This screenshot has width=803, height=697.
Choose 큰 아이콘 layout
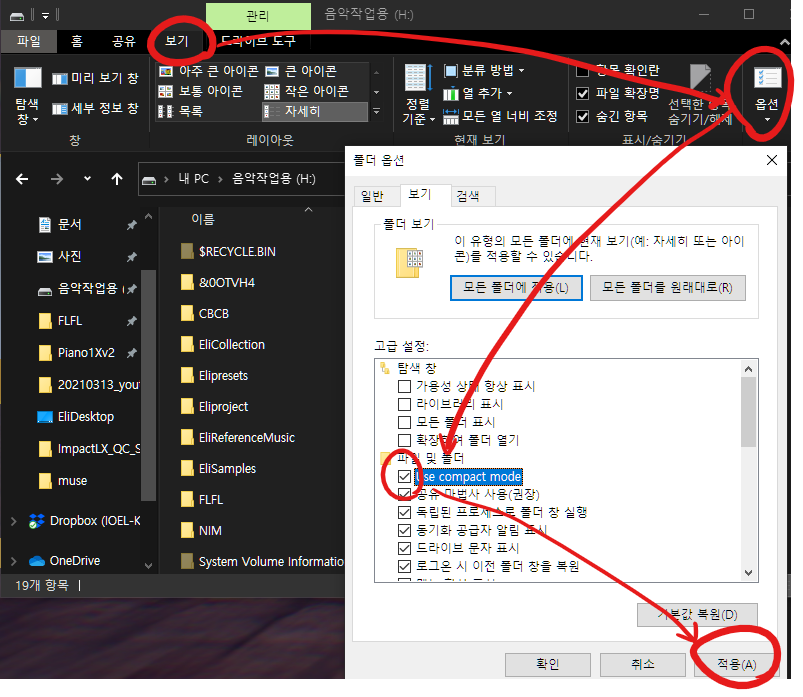click(x=301, y=71)
